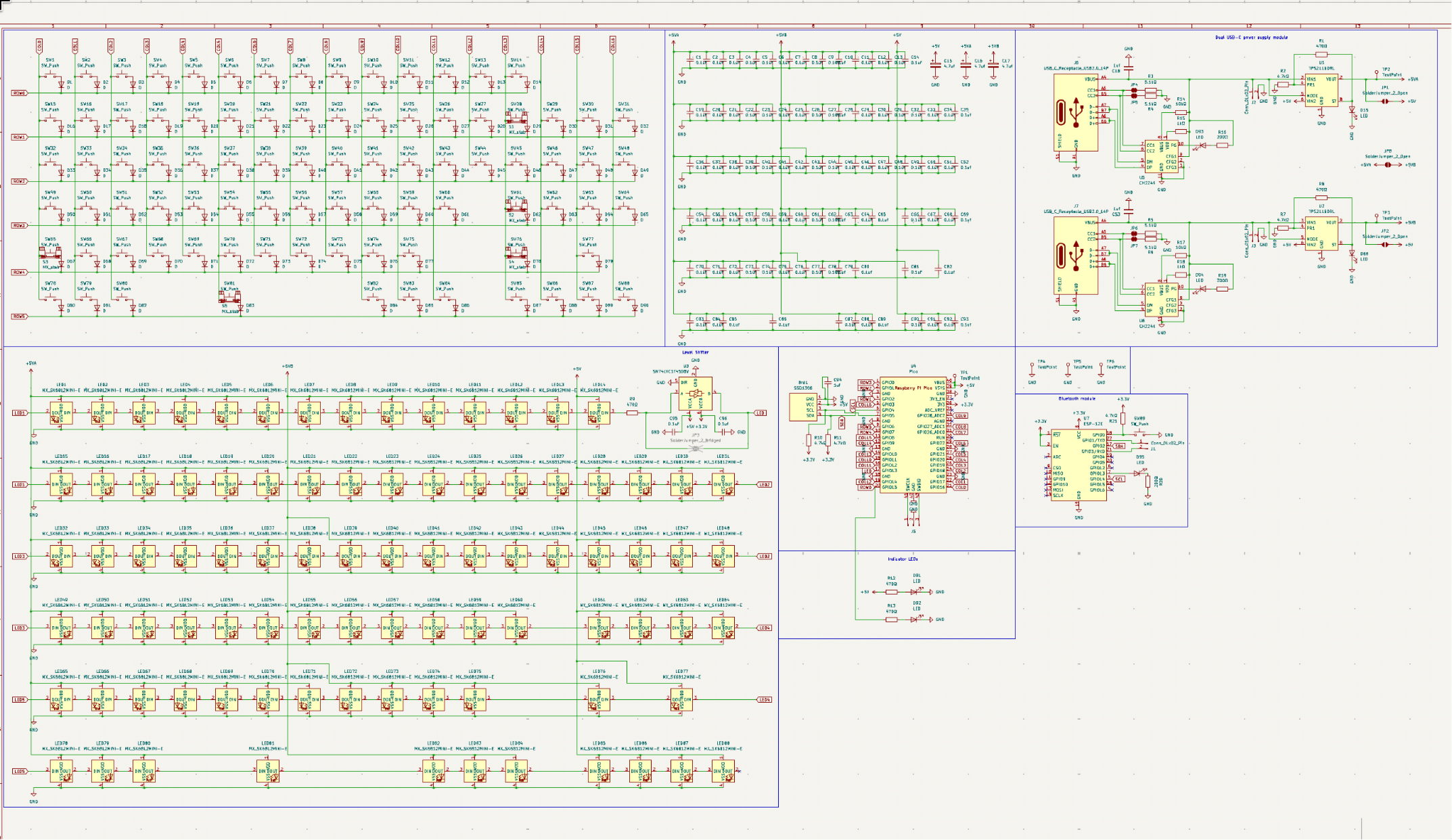
Task: Click the SW89 push button symbol
Action: coord(1139,434)
